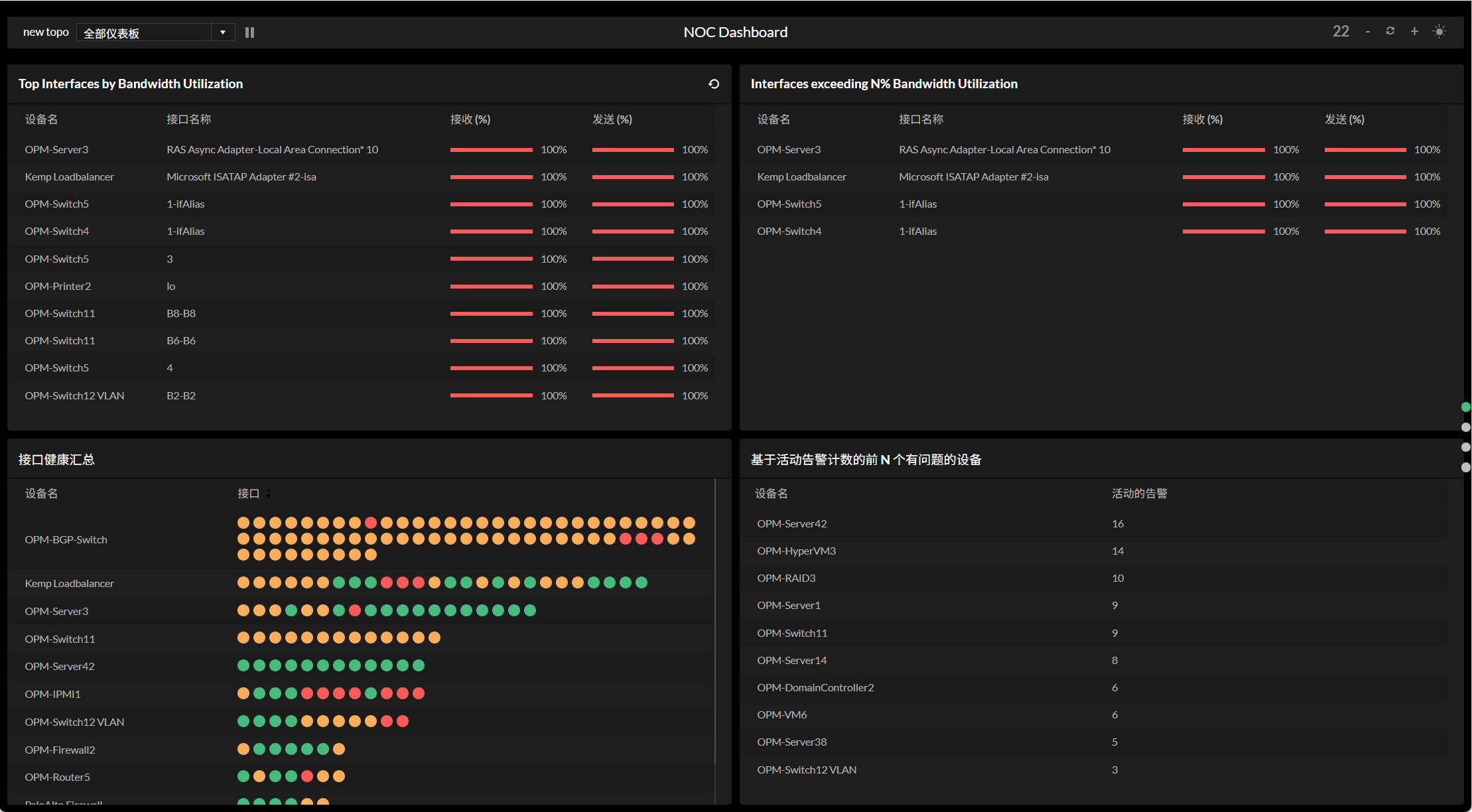This screenshot has width=1472, height=812.
Task: Click the refresh icon in the top bar
Action: pyautogui.click(x=1390, y=31)
